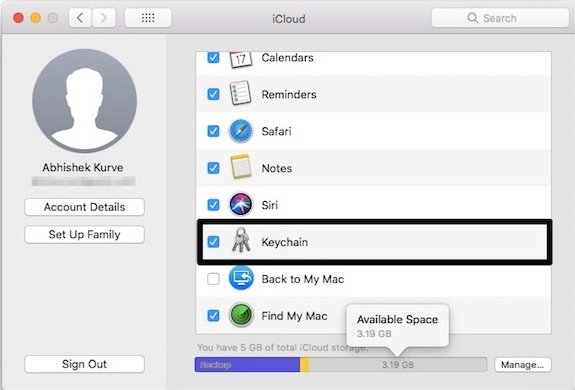Click the Keychain keys icon
This screenshot has height=390, width=575.
click(x=241, y=240)
